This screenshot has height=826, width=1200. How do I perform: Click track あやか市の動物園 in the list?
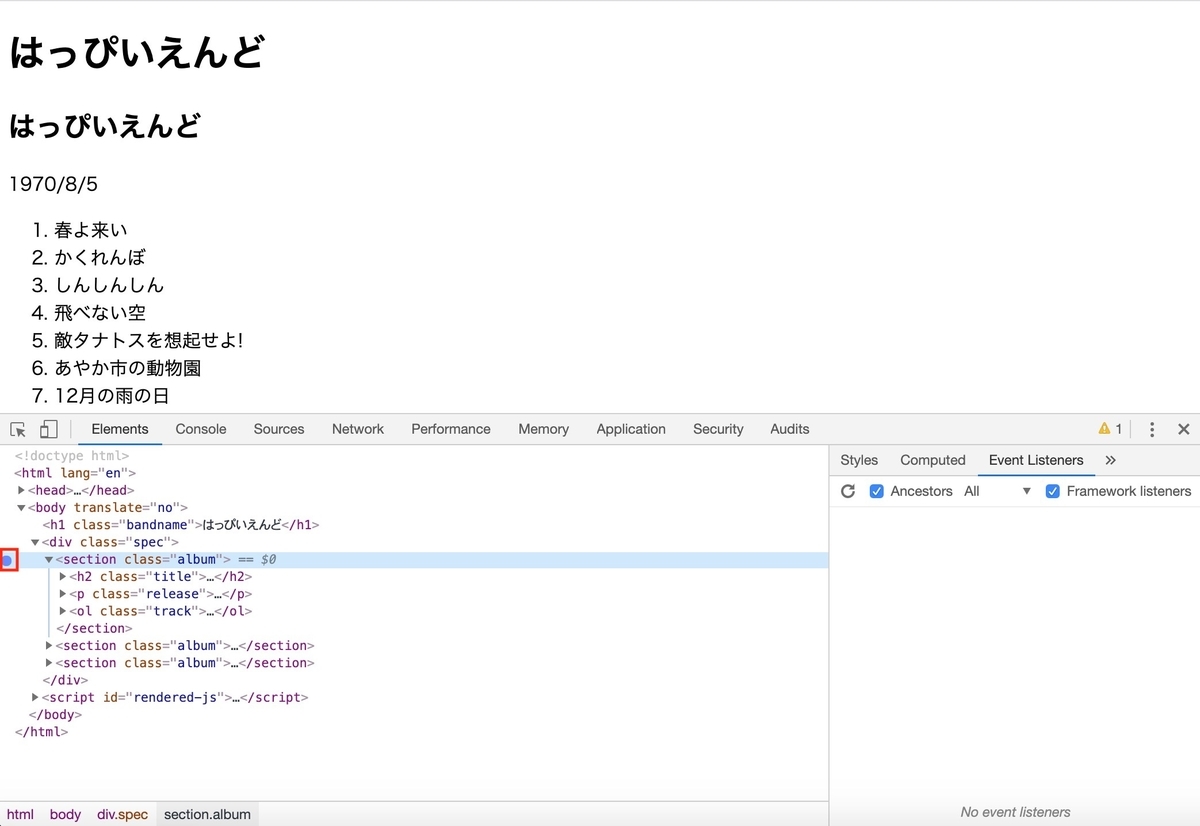128,368
